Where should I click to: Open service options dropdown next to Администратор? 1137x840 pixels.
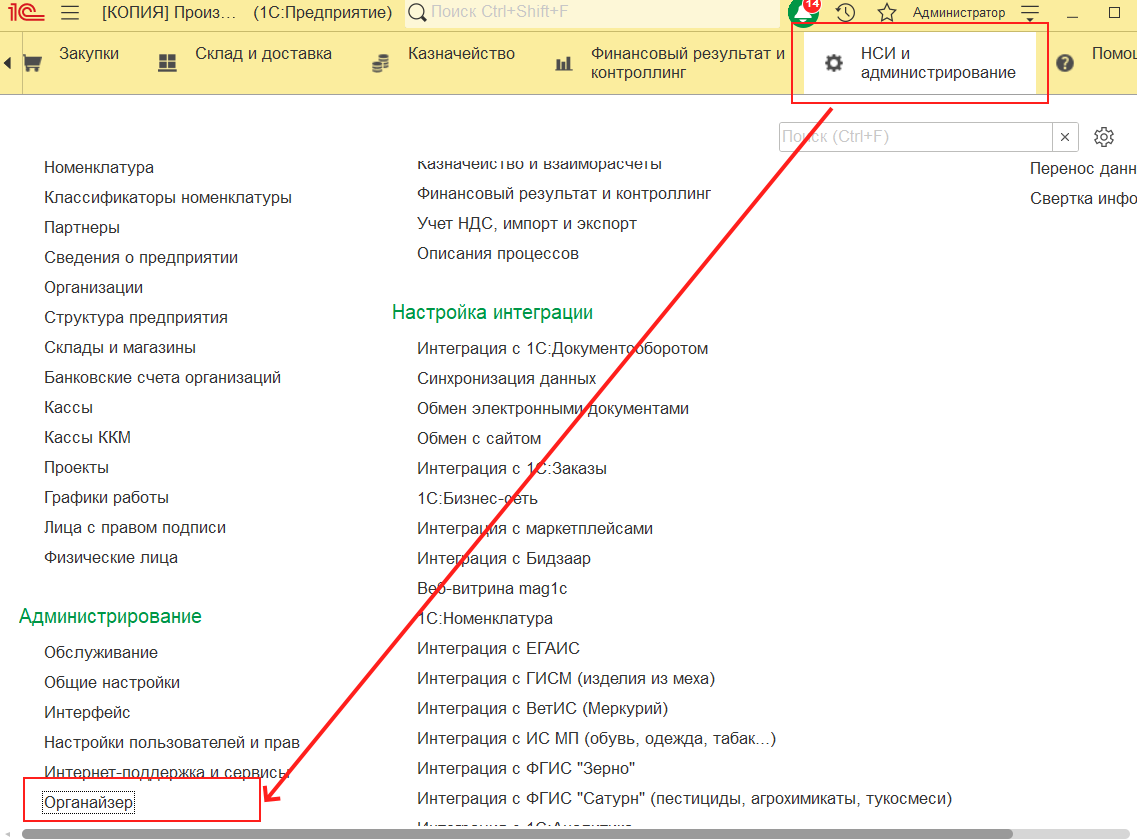click(x=1030, y=13)
